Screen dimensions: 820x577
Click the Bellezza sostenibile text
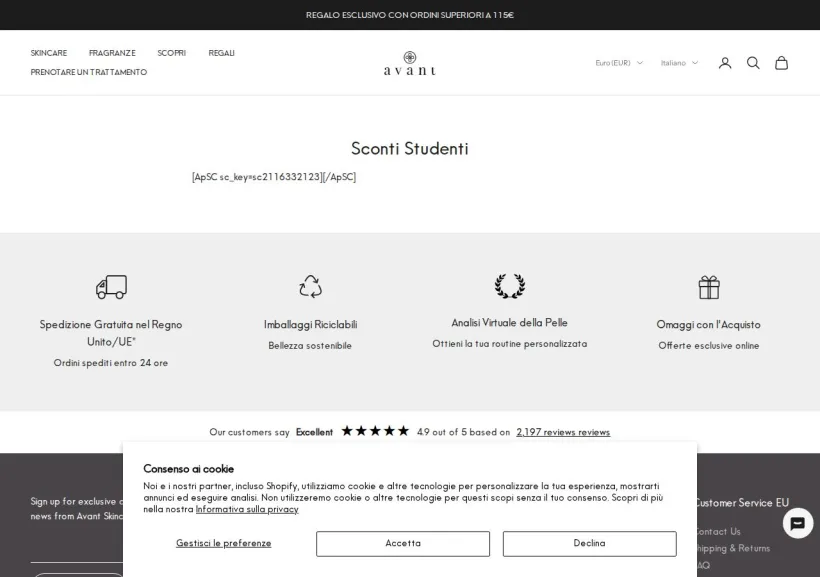310,346
